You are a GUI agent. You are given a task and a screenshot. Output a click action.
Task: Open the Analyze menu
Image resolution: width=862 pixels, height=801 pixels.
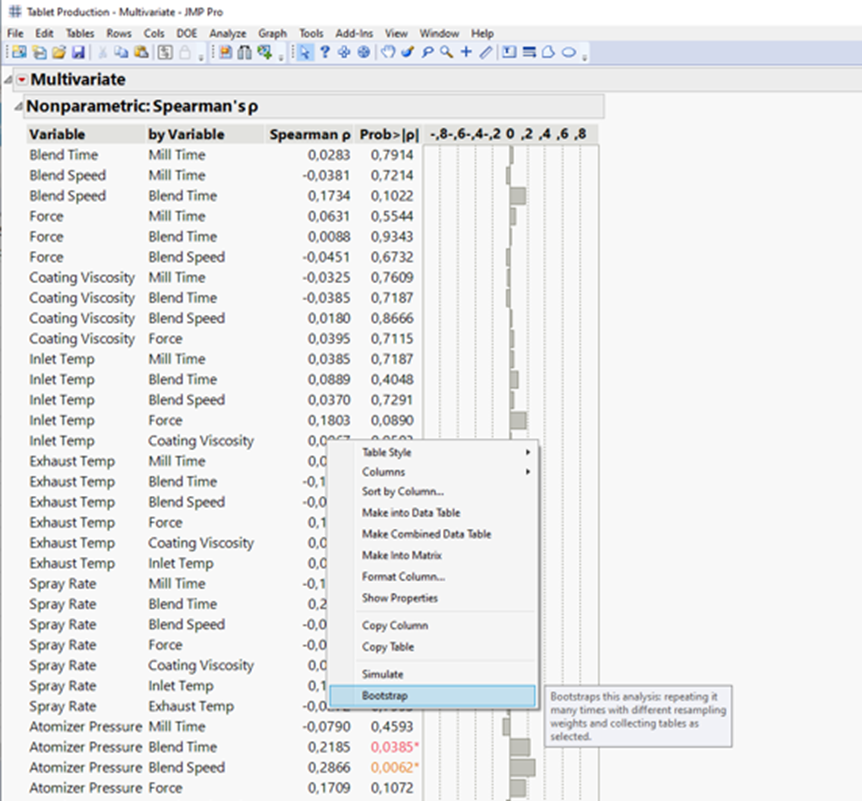tap(228, 33)
